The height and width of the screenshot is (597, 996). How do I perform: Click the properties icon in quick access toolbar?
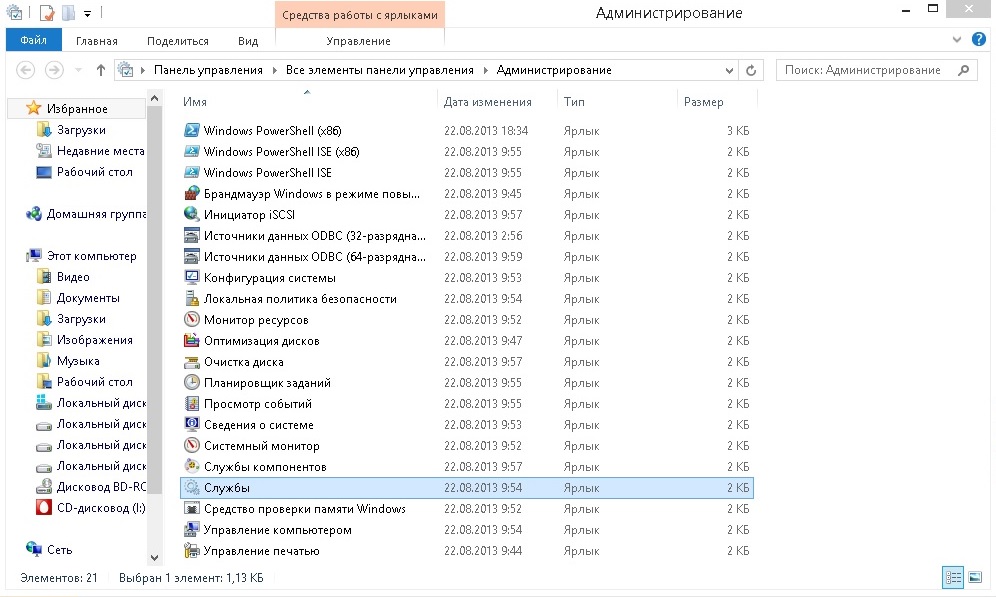(46, 13)
